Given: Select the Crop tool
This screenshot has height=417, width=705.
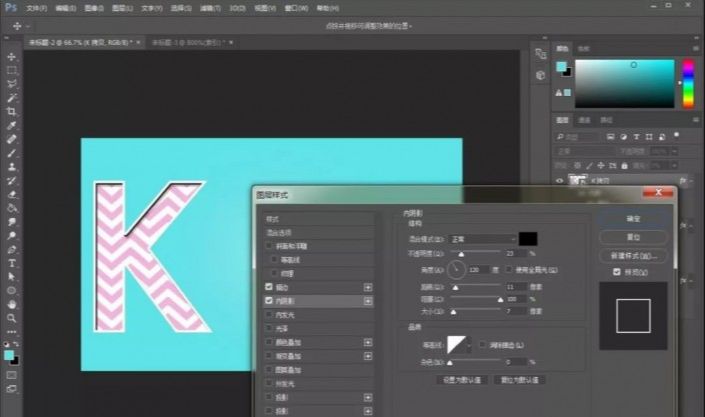Looking at the screenshot, I should coord(12,111).
